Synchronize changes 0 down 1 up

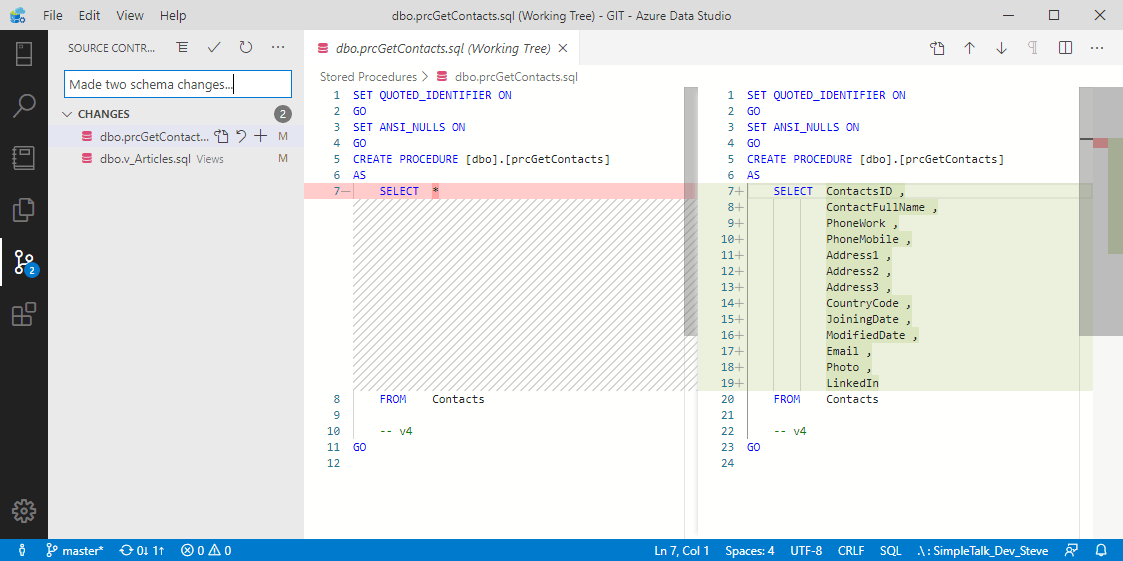point(143,550)
